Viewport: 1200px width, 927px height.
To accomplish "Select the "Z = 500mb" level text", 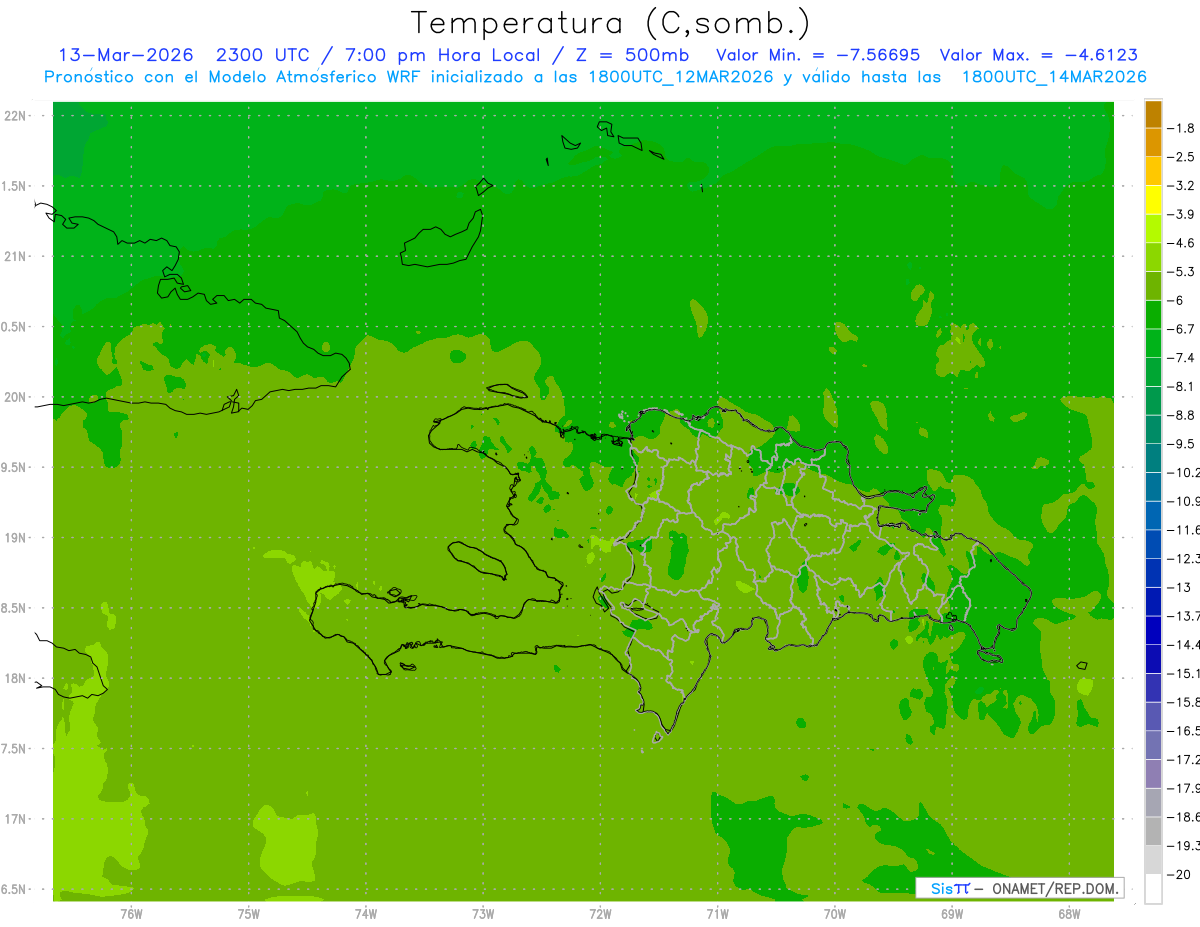I will tap(630, 55).
